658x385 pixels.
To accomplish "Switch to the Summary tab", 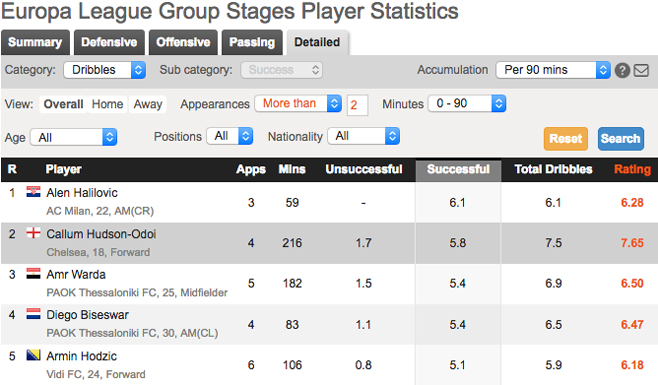I will [35, 42].
